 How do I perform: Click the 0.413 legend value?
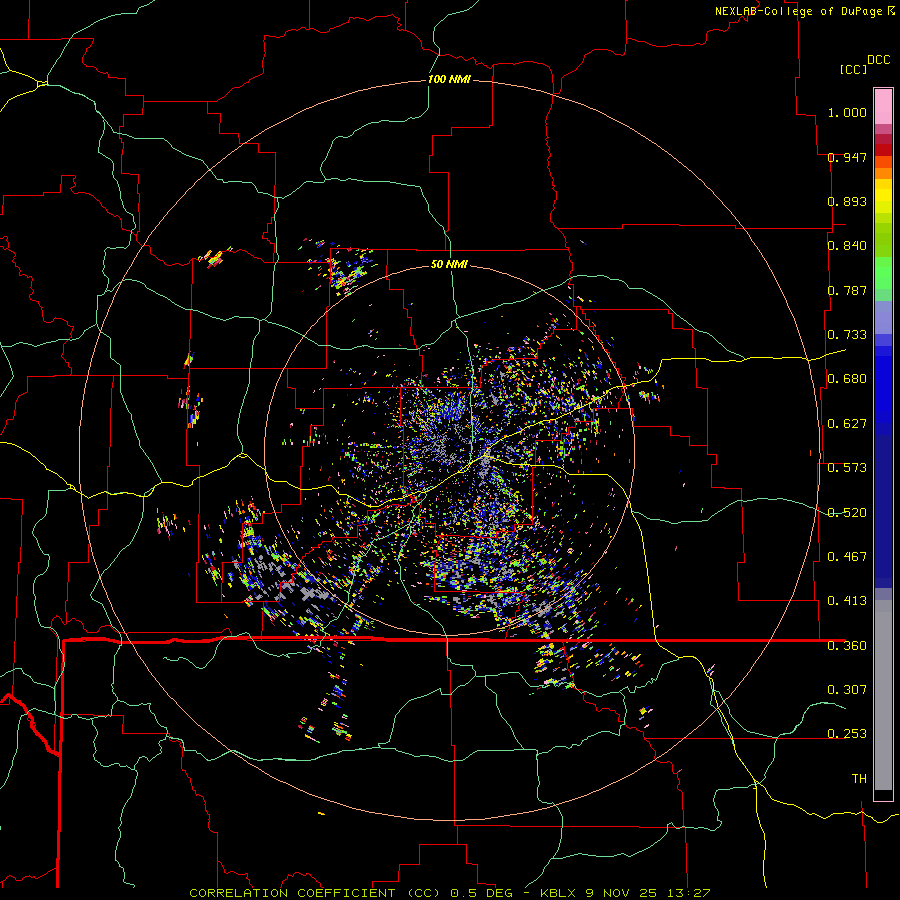point(847,601)
